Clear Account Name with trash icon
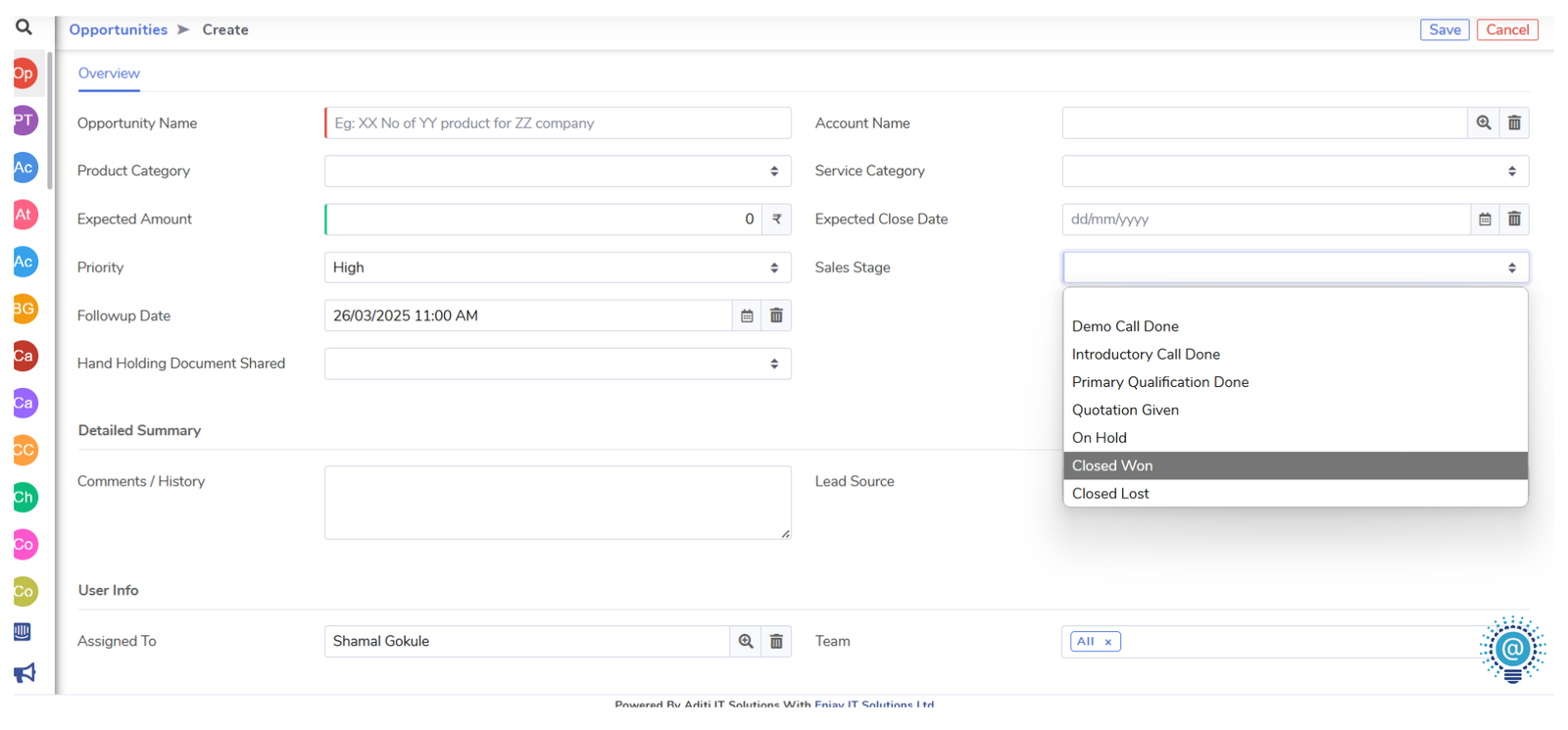The height and width of the screenshot is (730, 1568). 1514,123
